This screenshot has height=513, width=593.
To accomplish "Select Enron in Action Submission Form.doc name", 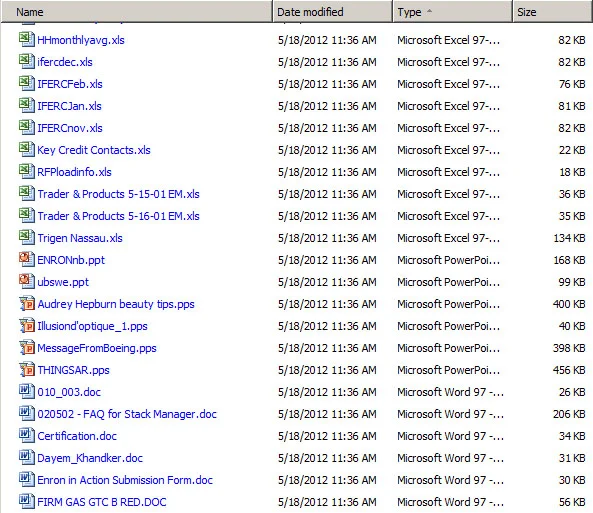I will [125, 480].
